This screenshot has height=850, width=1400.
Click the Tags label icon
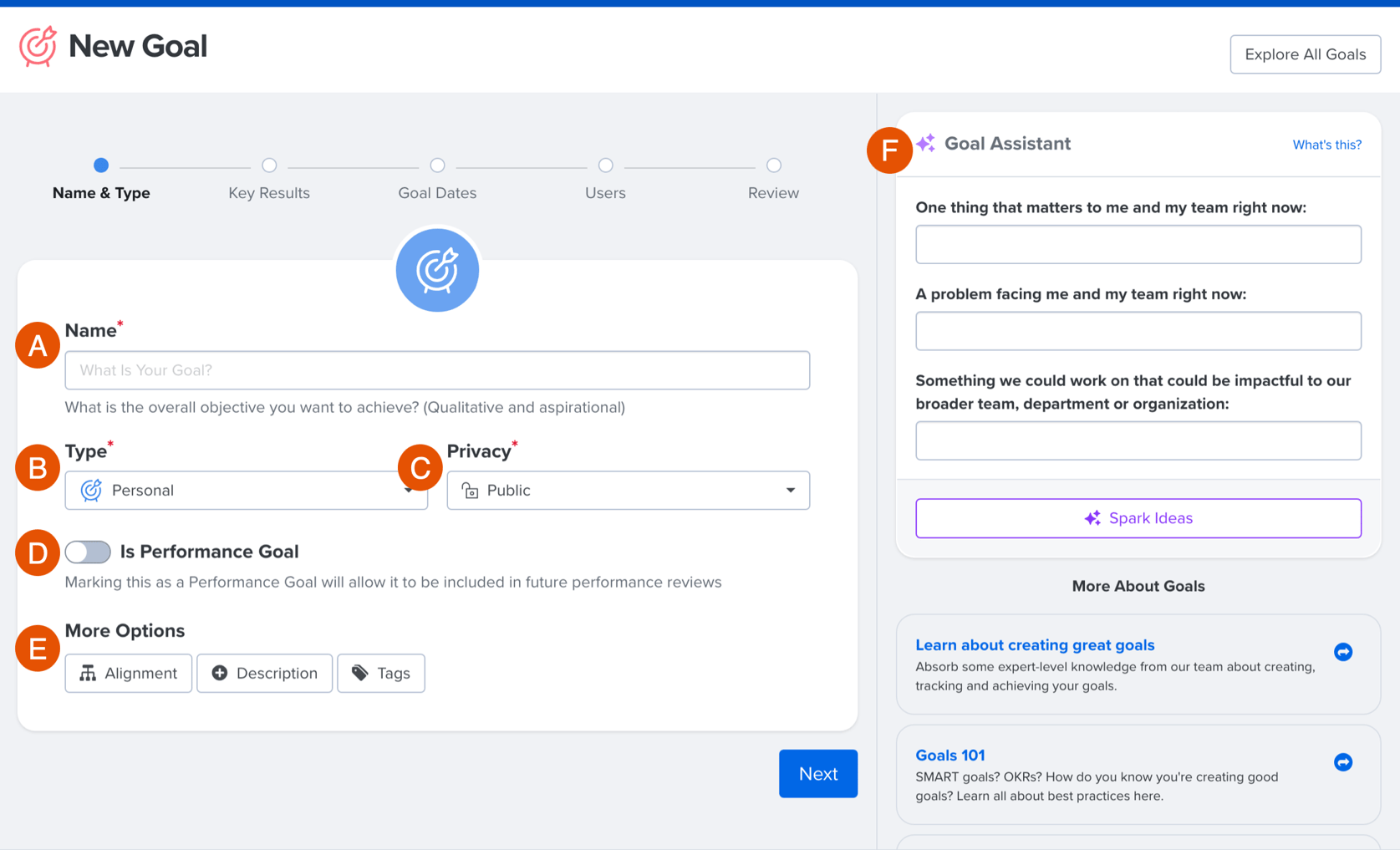click(360, 674)
